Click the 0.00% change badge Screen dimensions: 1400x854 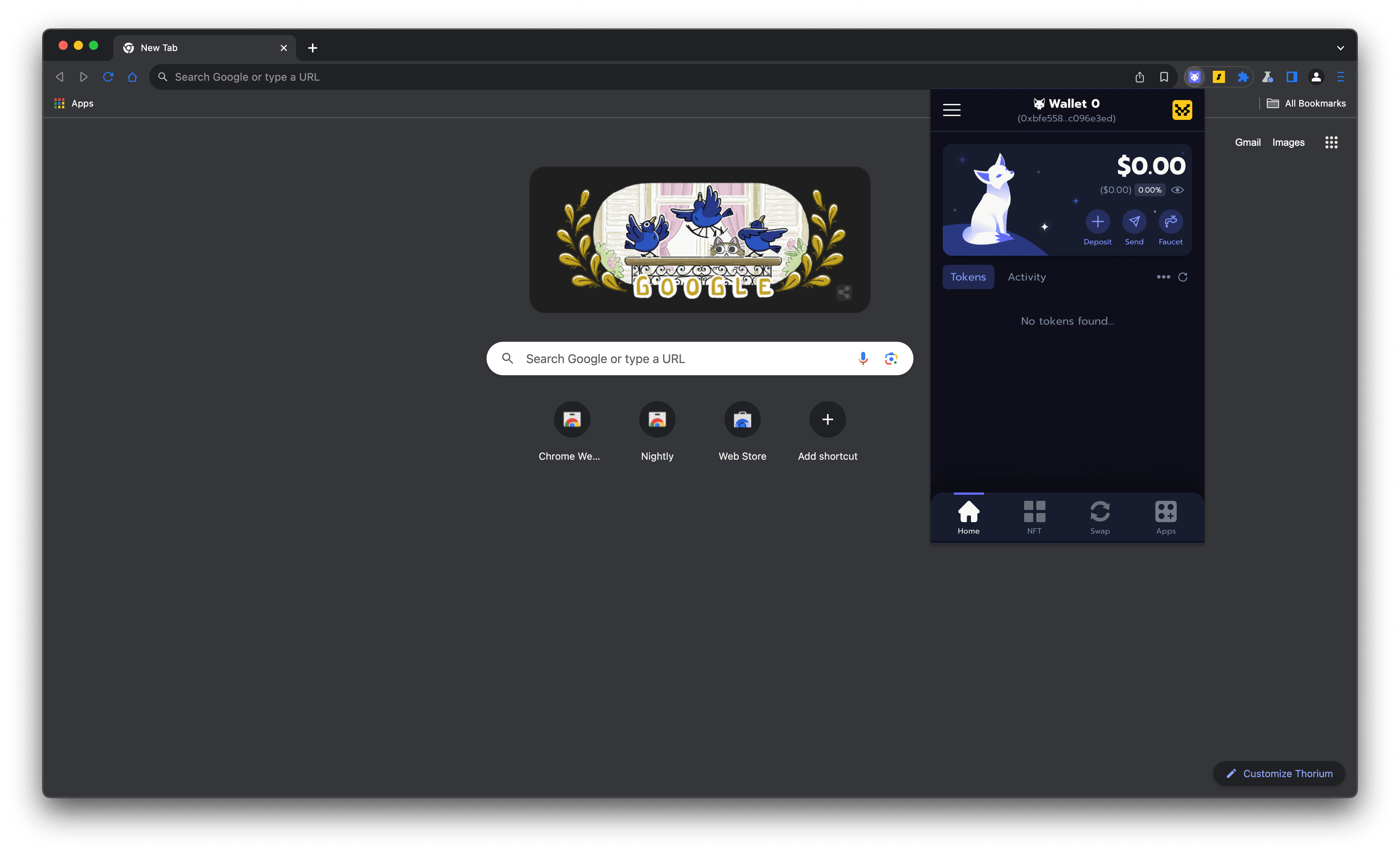(x=1149, y=190)
